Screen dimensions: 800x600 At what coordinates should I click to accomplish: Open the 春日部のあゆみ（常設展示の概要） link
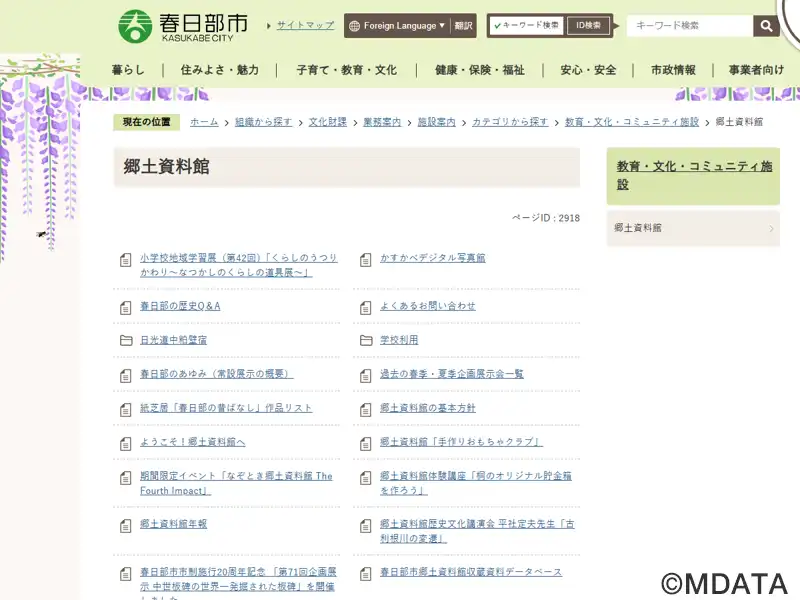click(216, 374)
